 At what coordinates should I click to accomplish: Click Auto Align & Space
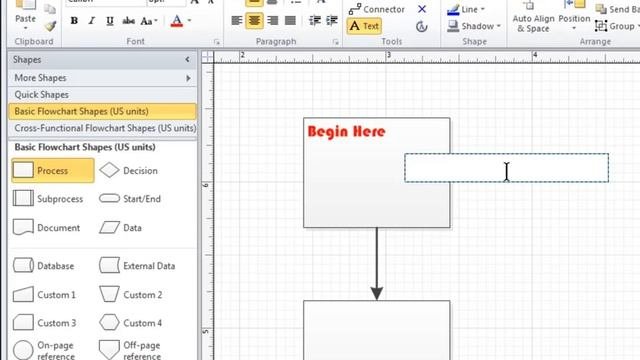coord(533,17)
